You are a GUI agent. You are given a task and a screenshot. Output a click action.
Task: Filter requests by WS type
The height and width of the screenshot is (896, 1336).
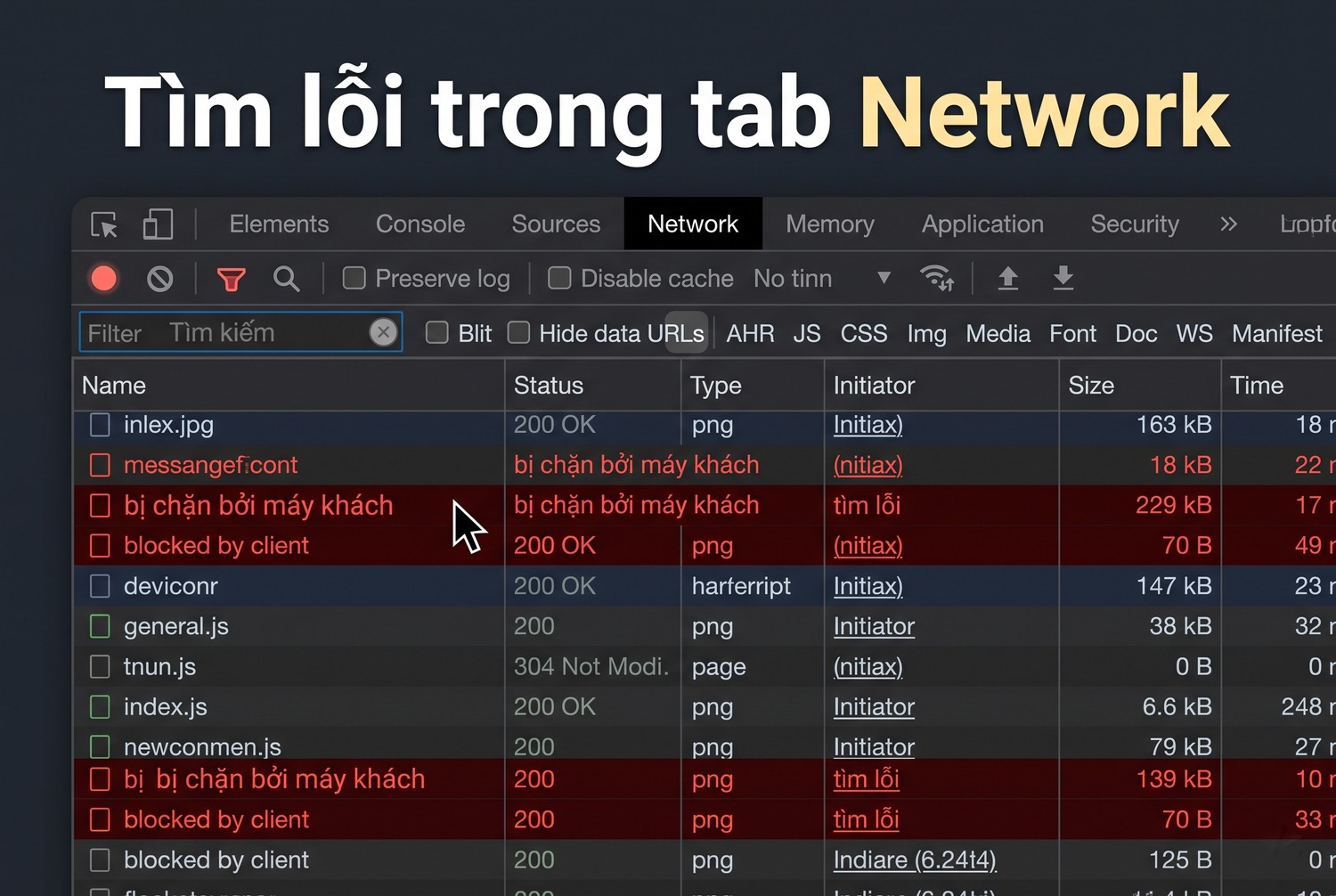(x=1194, y=334)
